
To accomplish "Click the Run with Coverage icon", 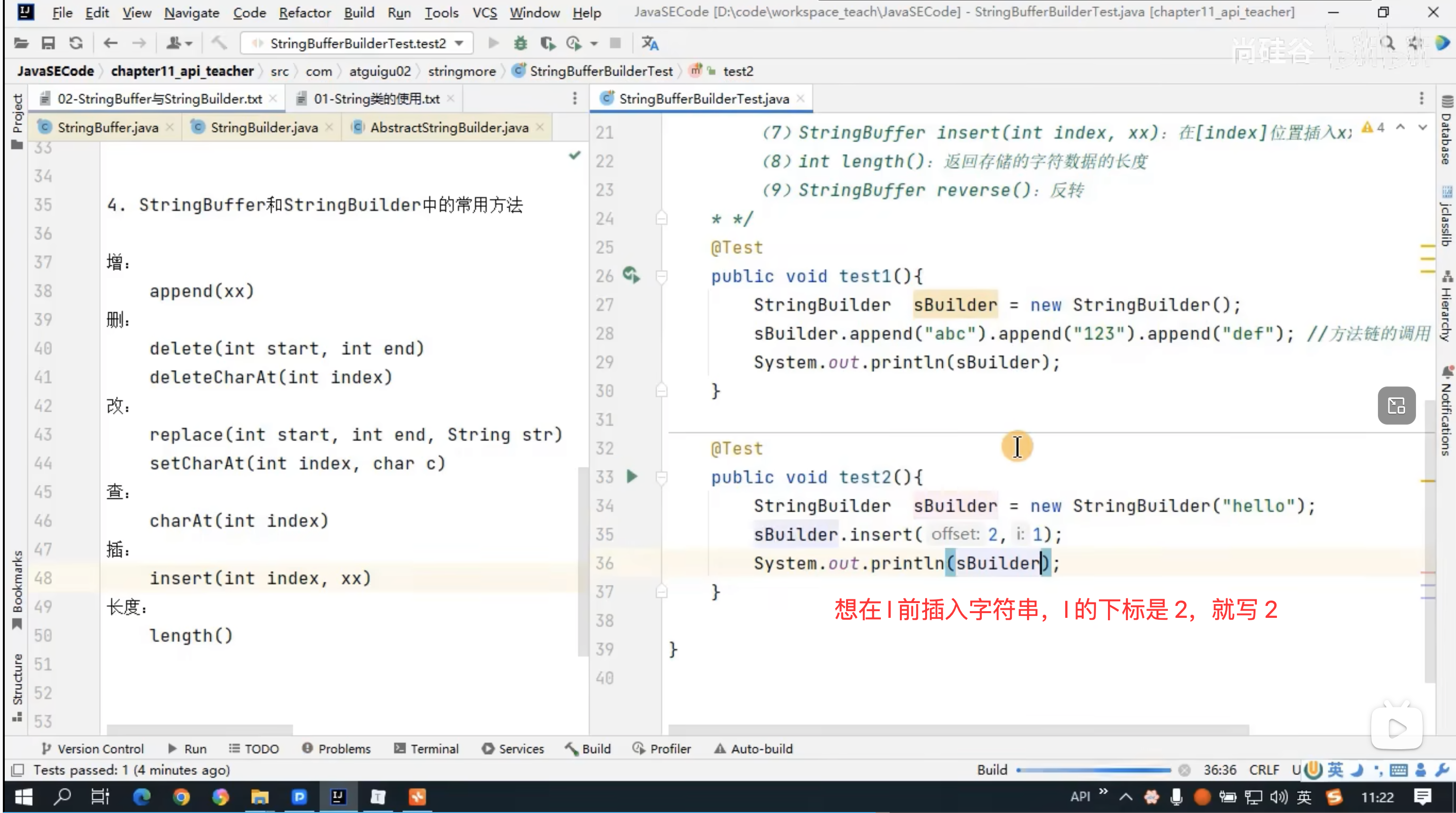I will point(547,43).
